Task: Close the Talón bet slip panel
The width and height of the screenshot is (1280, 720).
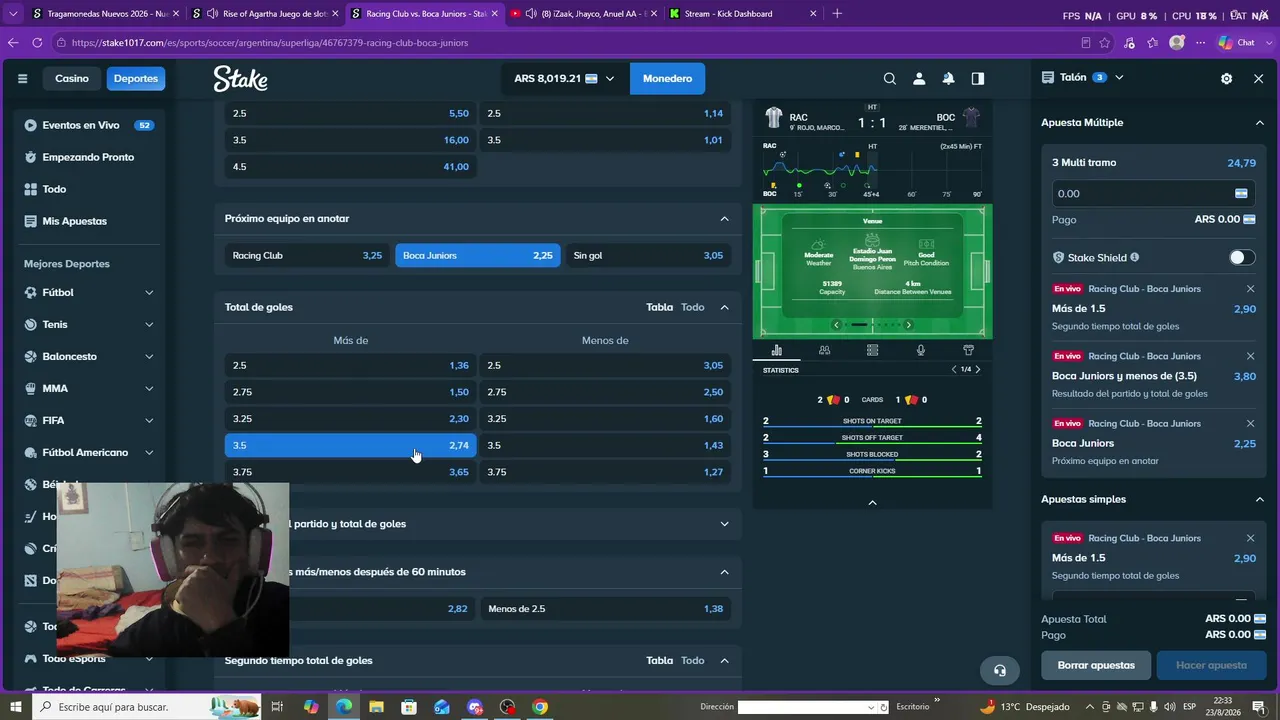Action: click(1258, 78)
